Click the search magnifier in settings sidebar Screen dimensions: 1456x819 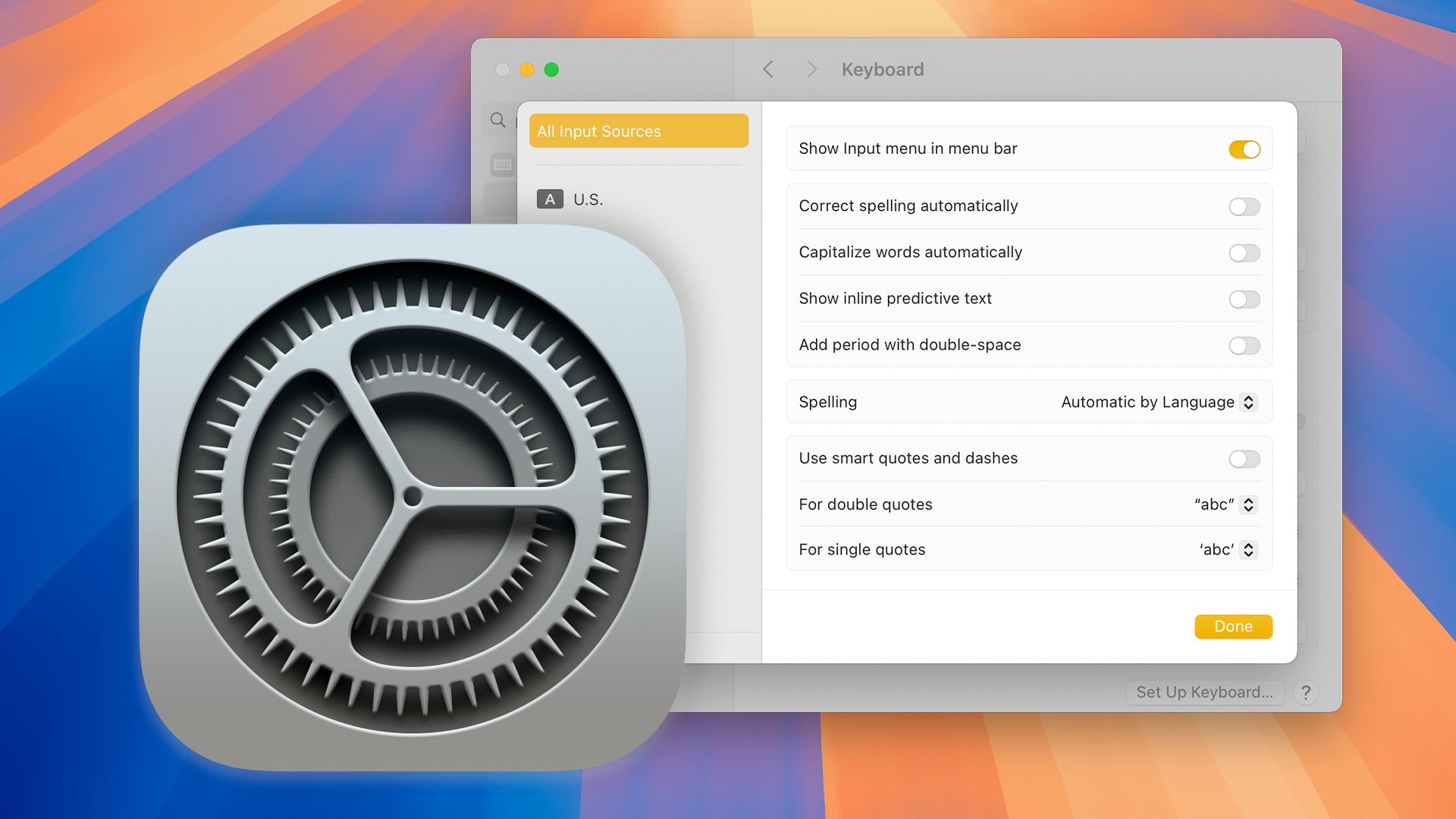(497, 120)
